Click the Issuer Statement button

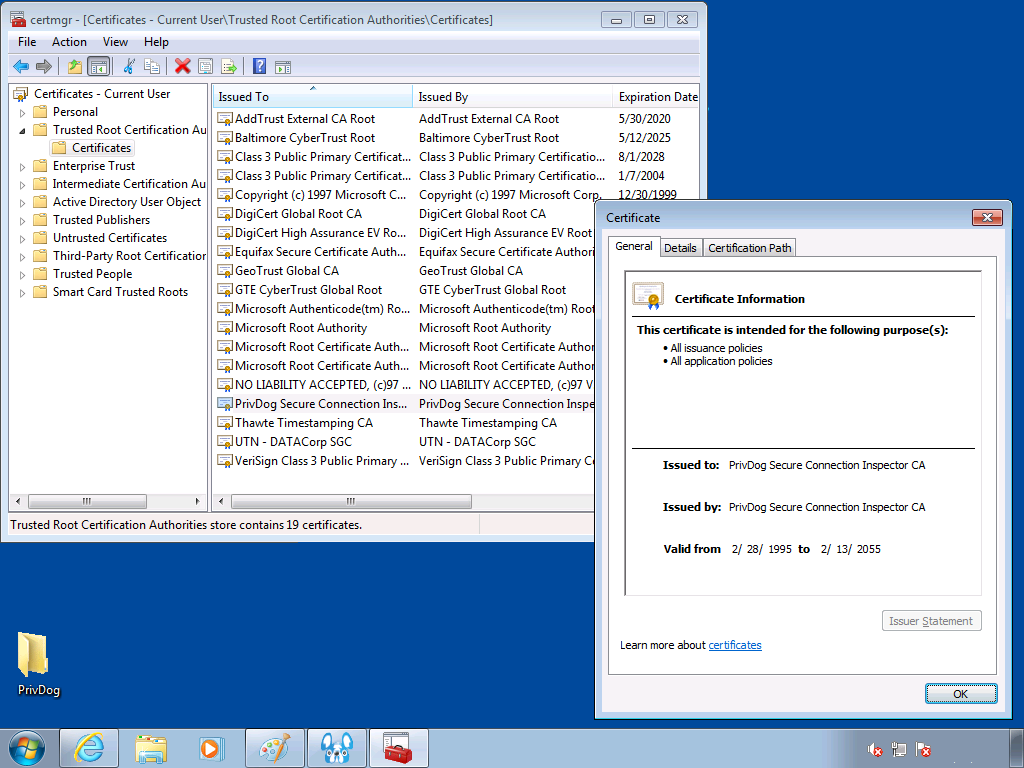[931, 621]
